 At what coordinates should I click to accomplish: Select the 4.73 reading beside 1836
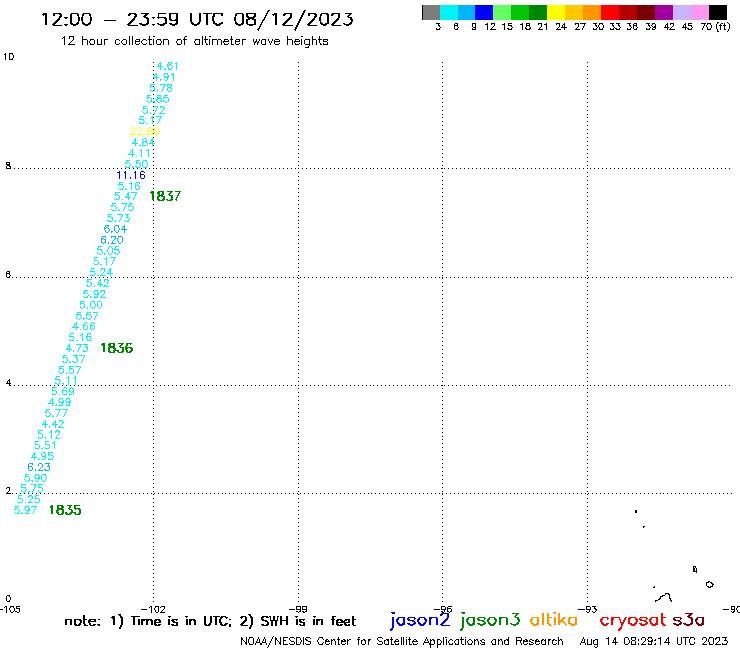tap(77, 348)
